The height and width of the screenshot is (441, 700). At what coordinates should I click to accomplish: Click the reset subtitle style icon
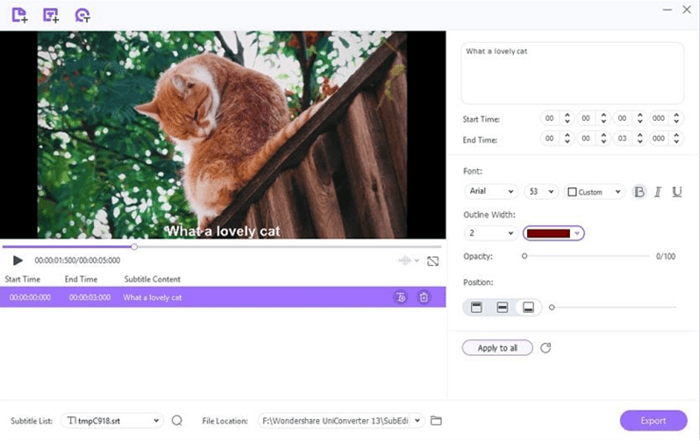(x=546, y=348)
